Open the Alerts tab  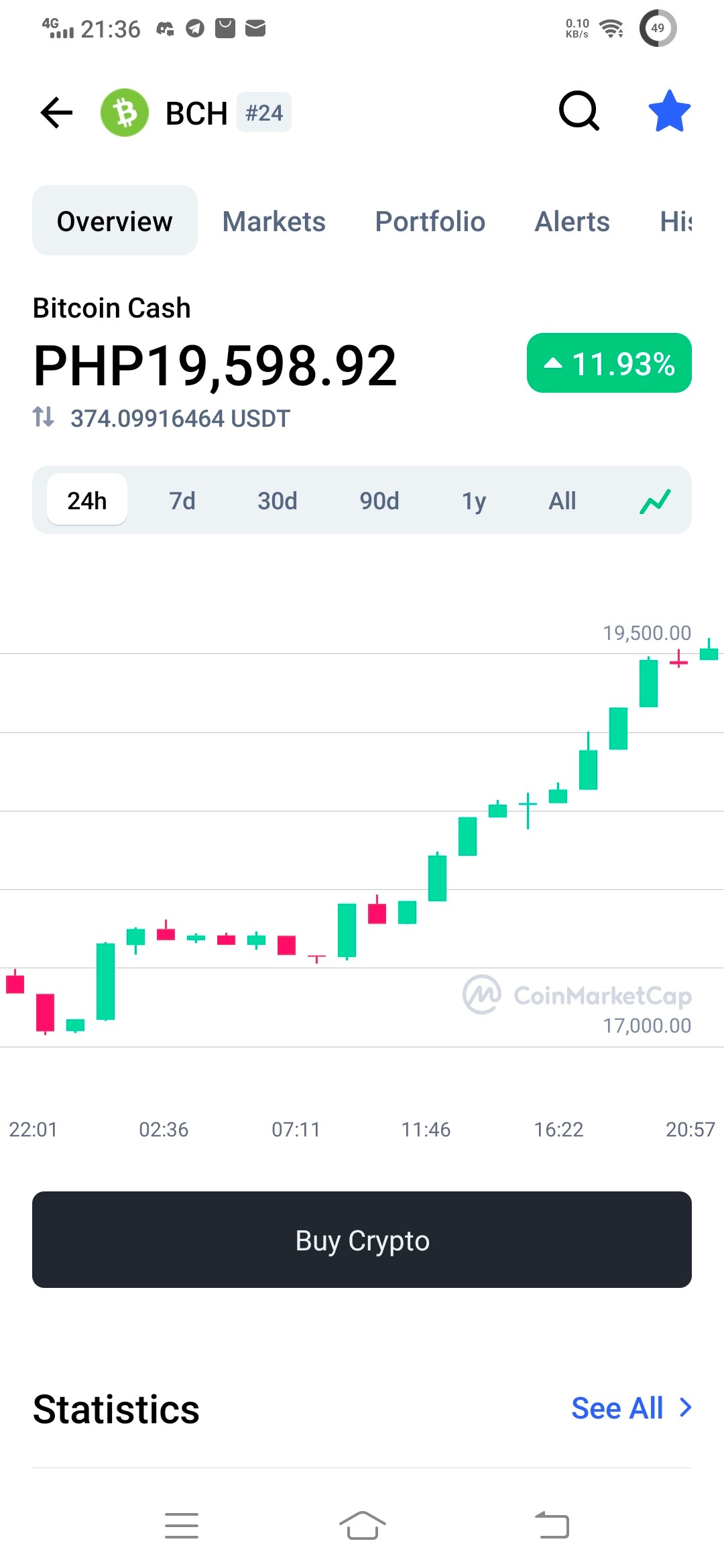(572, 221)
